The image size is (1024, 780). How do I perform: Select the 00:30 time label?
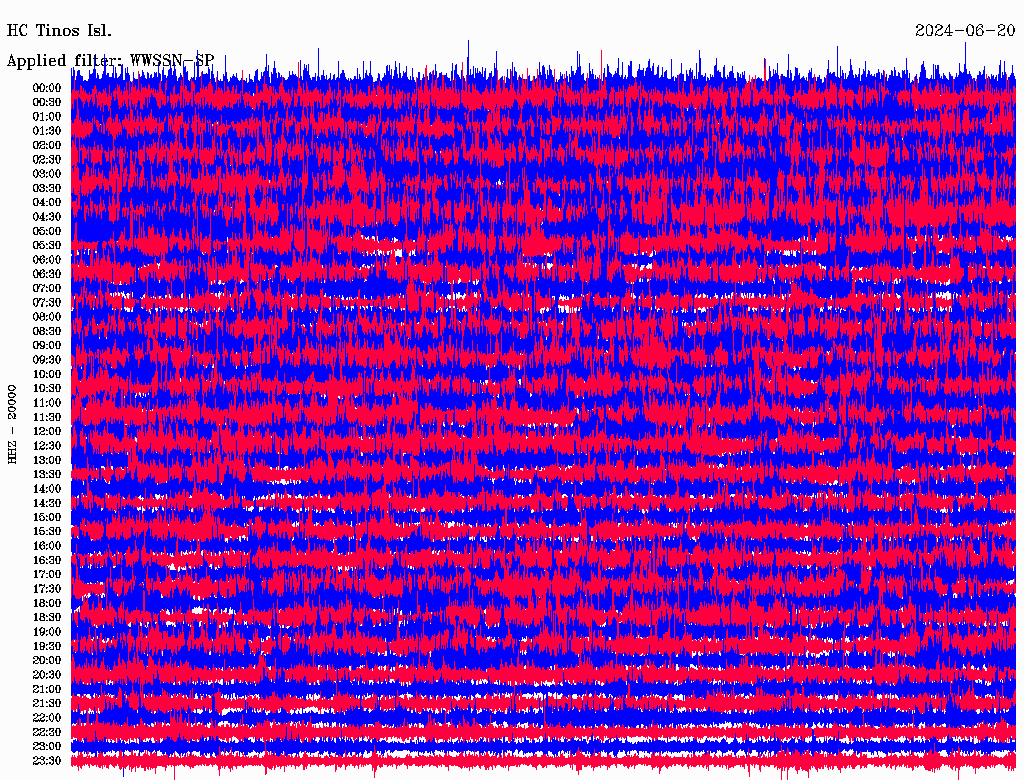[x=47, y=103]
